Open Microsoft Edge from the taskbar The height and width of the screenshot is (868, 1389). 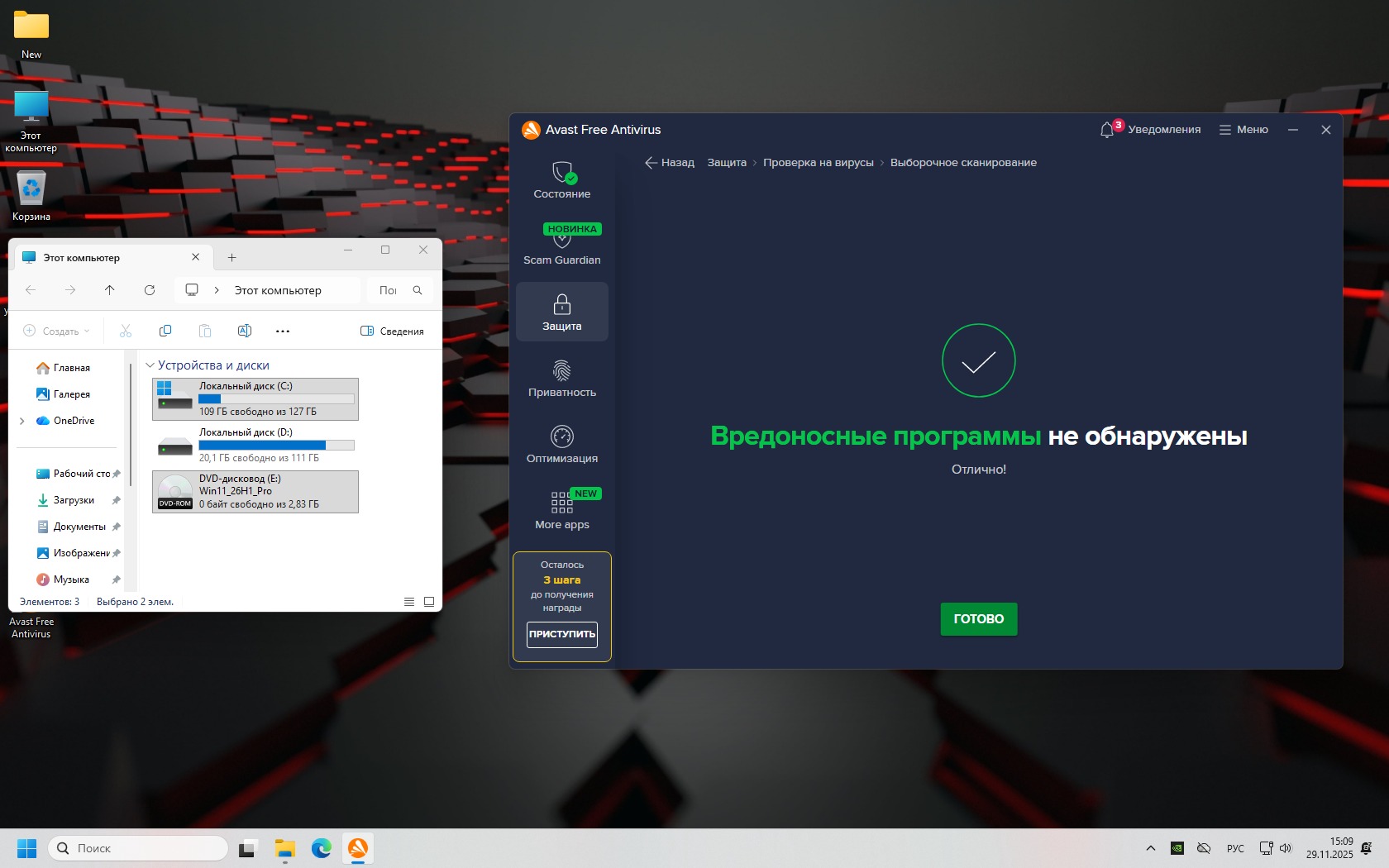tap(321, 848)
